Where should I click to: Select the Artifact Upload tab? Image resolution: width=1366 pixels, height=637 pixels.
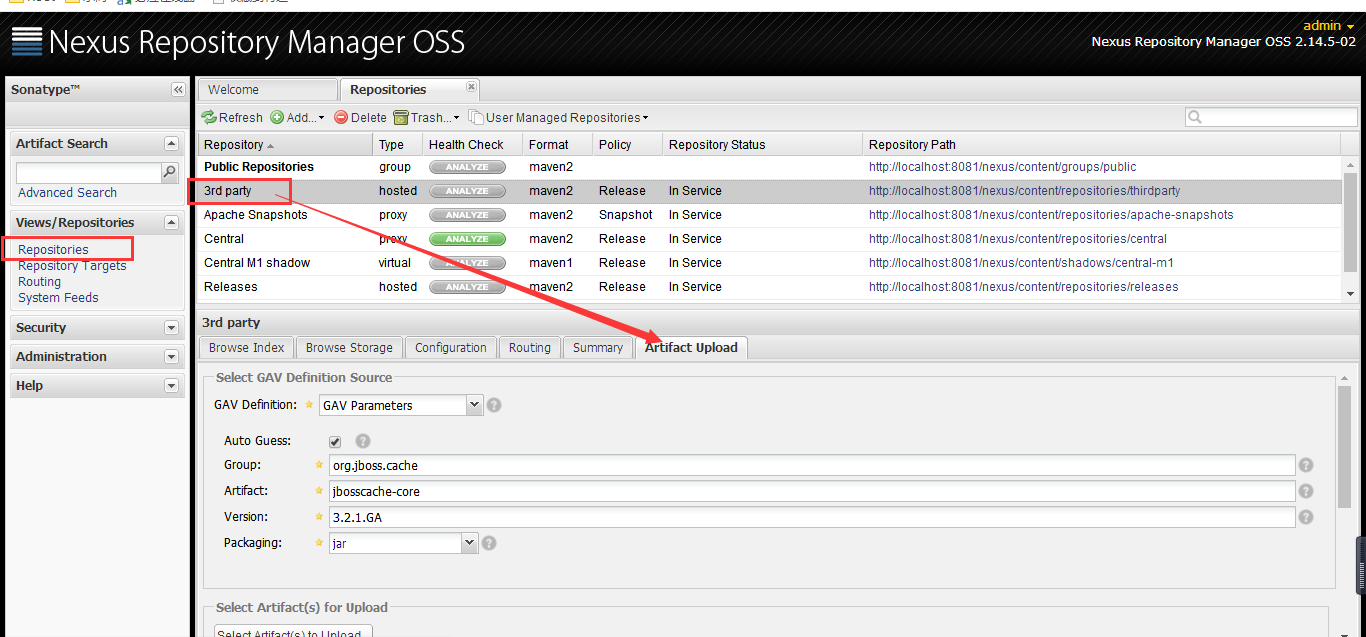pyautogui.click(x=691, y=348)
